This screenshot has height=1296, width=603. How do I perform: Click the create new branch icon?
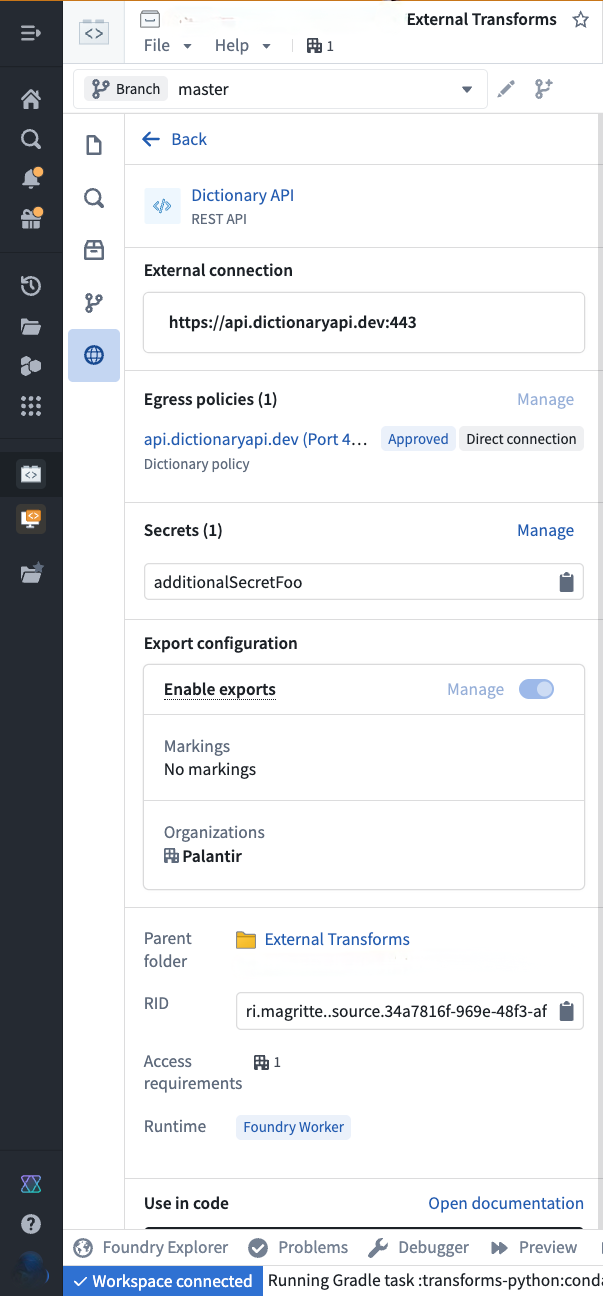[543, 89]
